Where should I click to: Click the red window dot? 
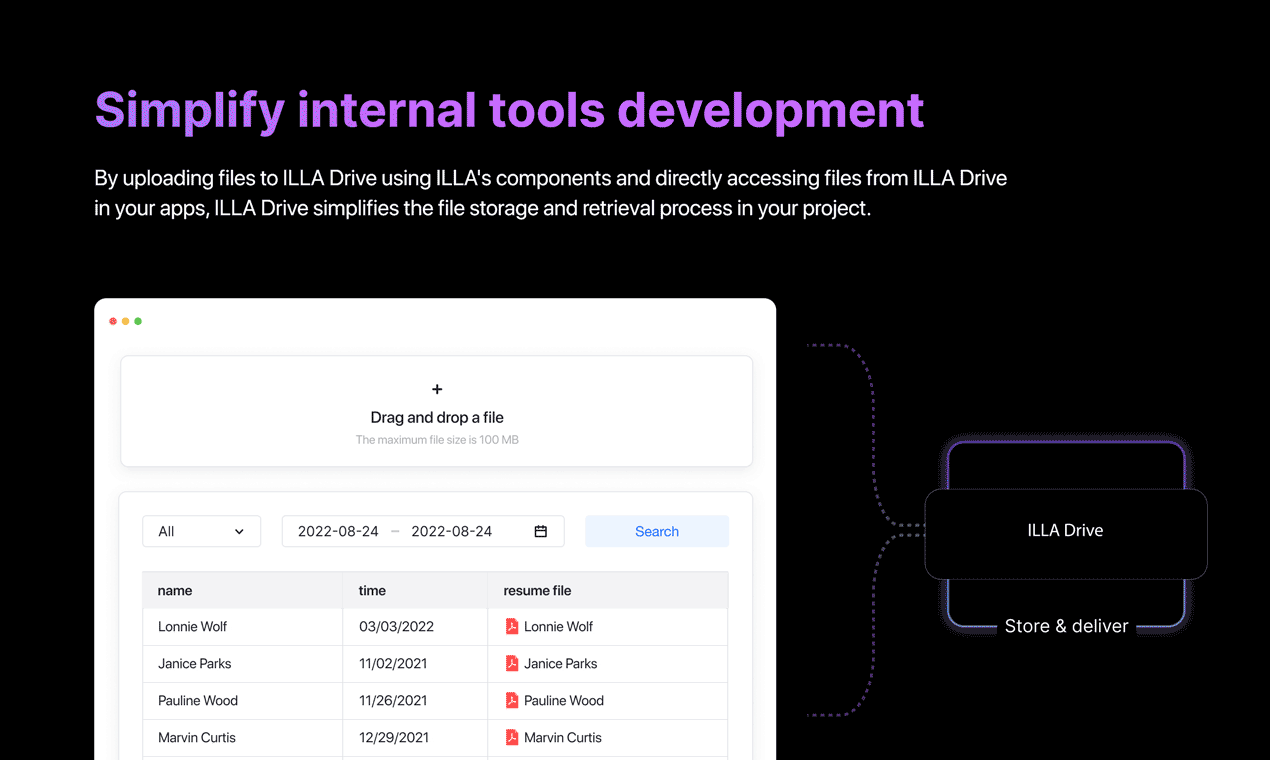tap(113, 321)
